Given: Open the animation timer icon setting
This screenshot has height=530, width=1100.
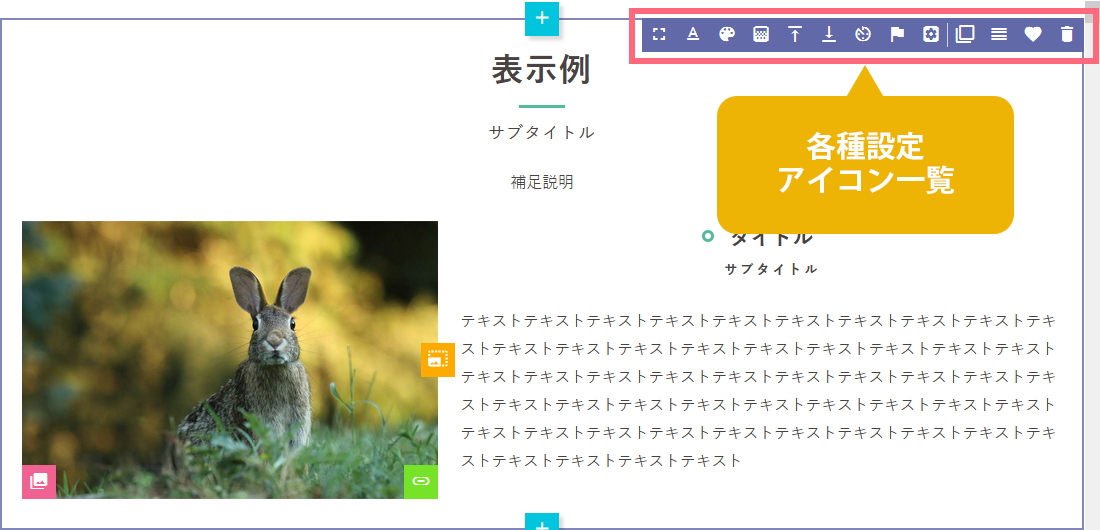Looking at the screenshot, I should [x=863, y=34].
